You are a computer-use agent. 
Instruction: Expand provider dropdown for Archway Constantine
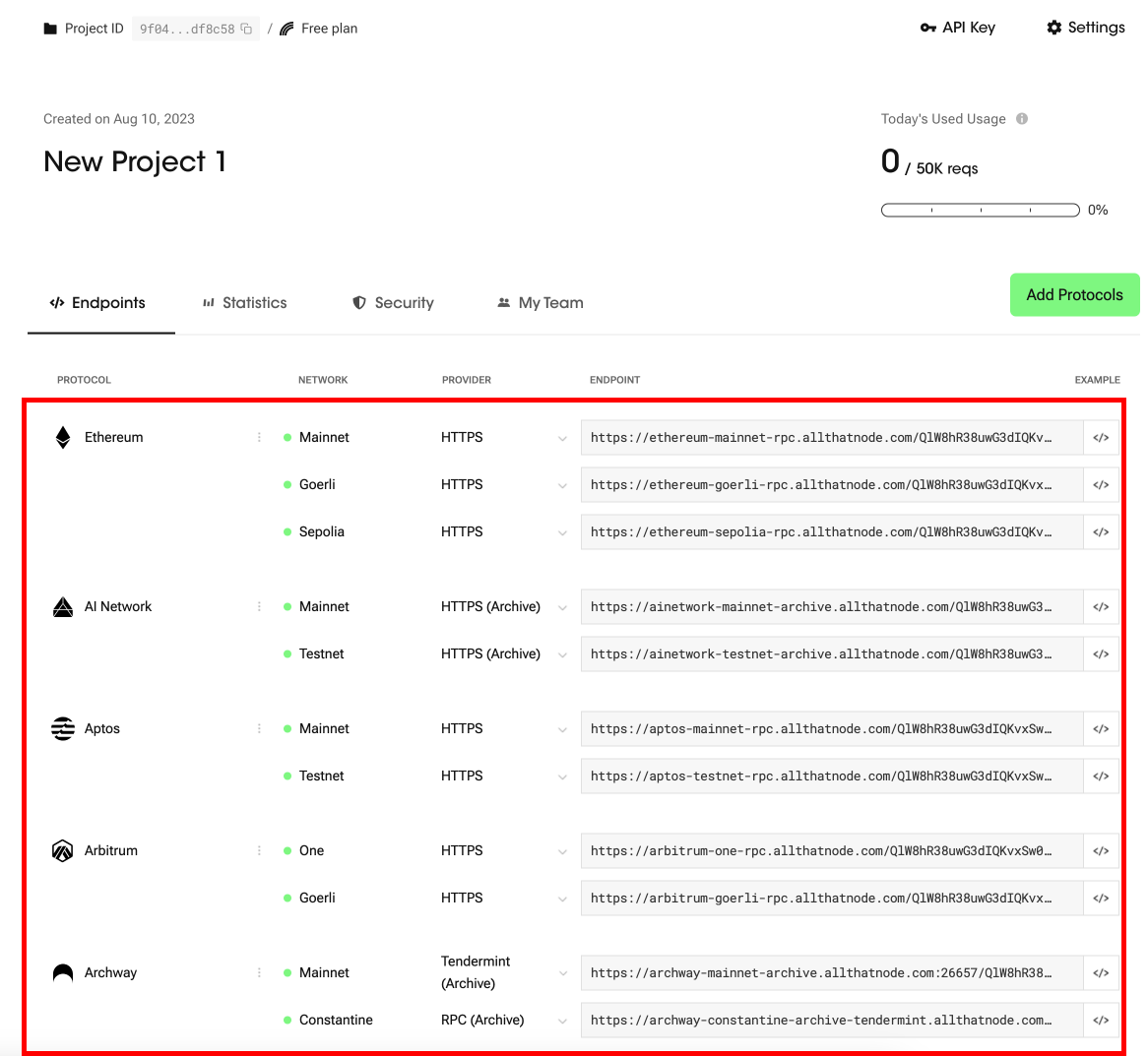pyautogui.click(x=562, y=1021)
